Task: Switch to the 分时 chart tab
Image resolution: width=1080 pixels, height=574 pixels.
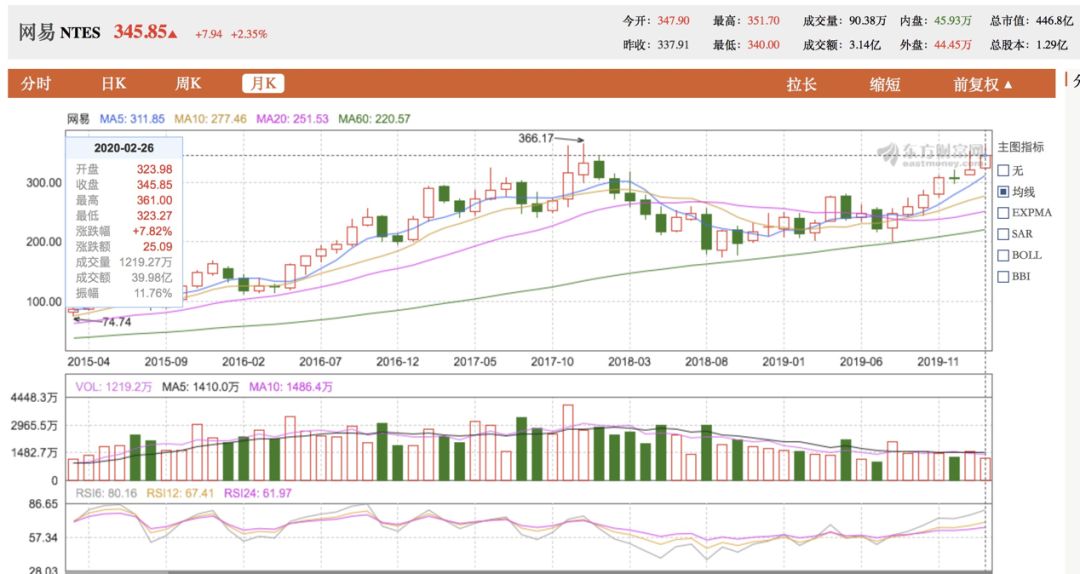Action: (x=36, y=84)
